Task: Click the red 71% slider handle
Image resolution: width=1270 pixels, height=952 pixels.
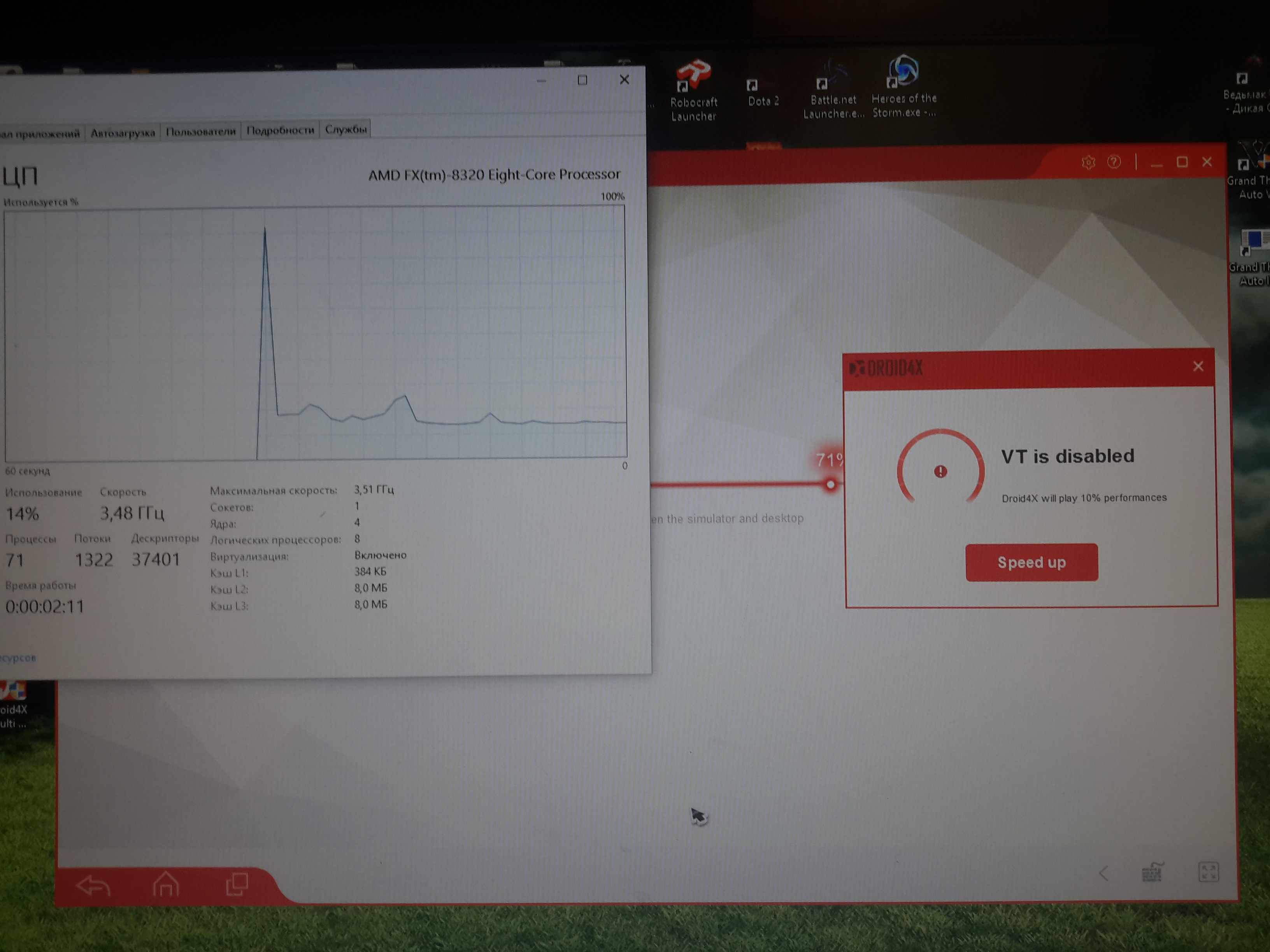Action: pyautogui.click(x=830, y=485)
